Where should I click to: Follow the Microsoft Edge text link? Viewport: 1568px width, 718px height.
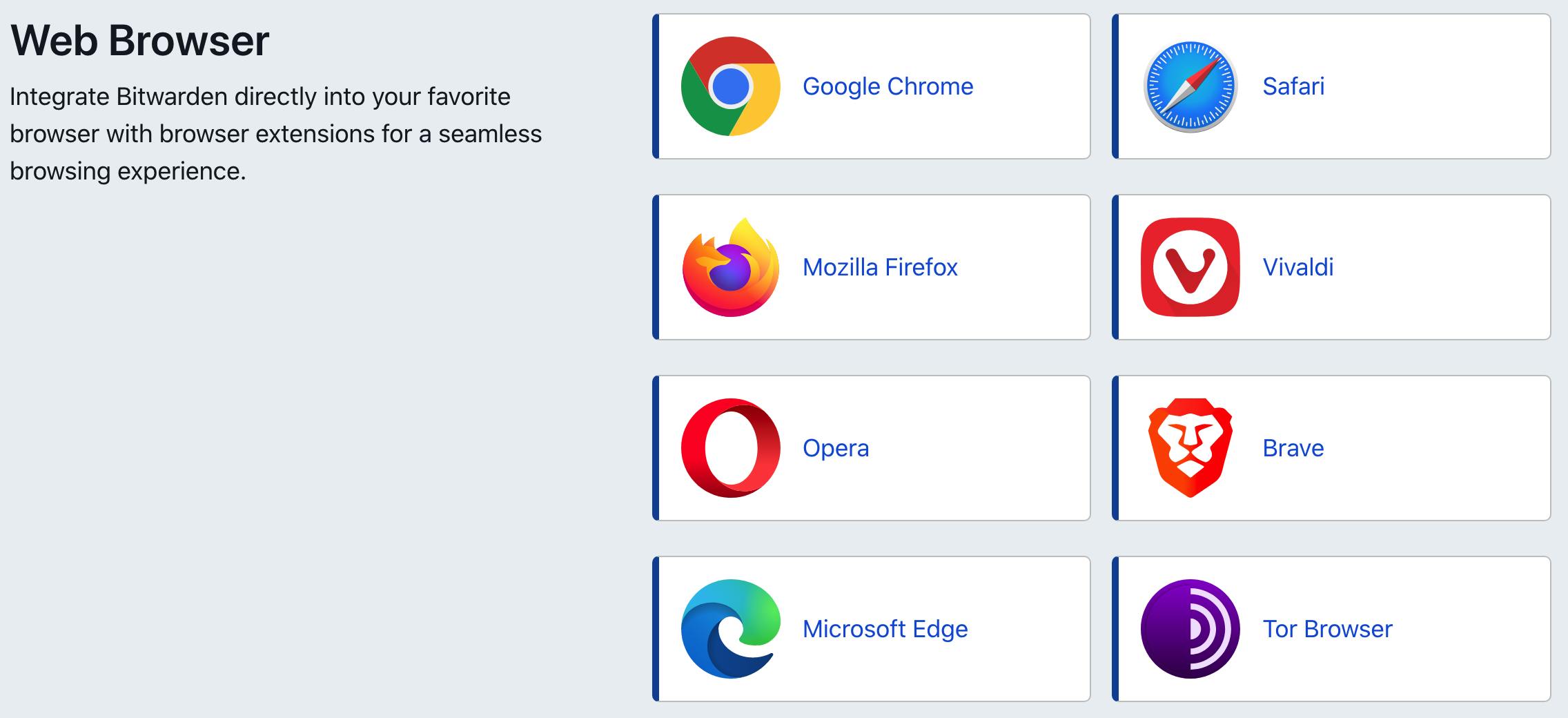(885, 629)
